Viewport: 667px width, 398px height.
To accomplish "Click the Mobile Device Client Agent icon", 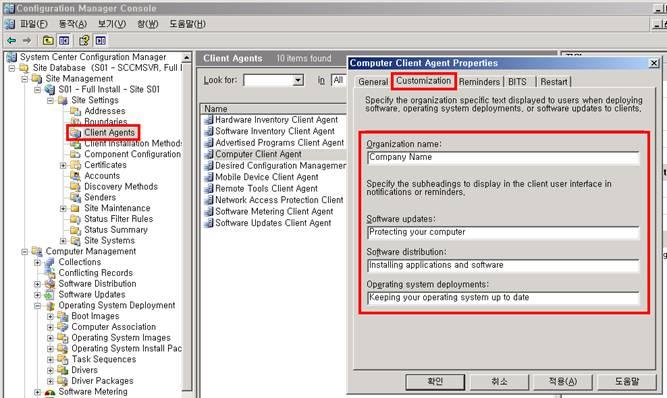I will (x=209, y=177).
